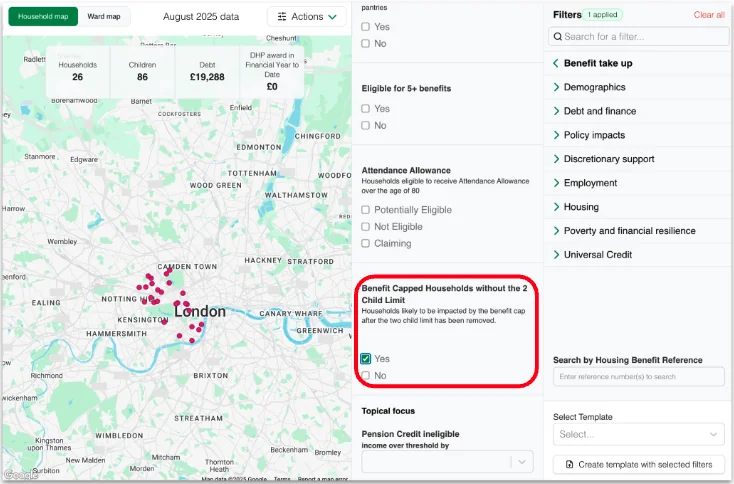Check Potentially Eligible for Attendance Allowance
734x484 pixels.
pos(366,210)
